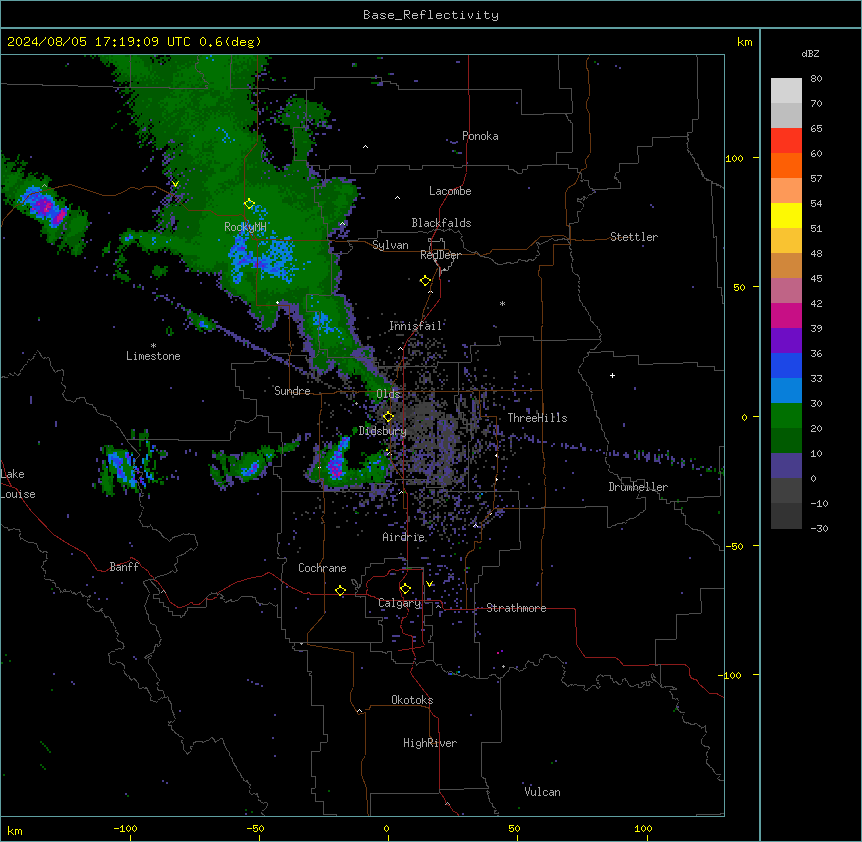Click the white plus marker north of Drumheller
Image resolution: width=862 pixels, height=842 pixels.
[612, 375]
